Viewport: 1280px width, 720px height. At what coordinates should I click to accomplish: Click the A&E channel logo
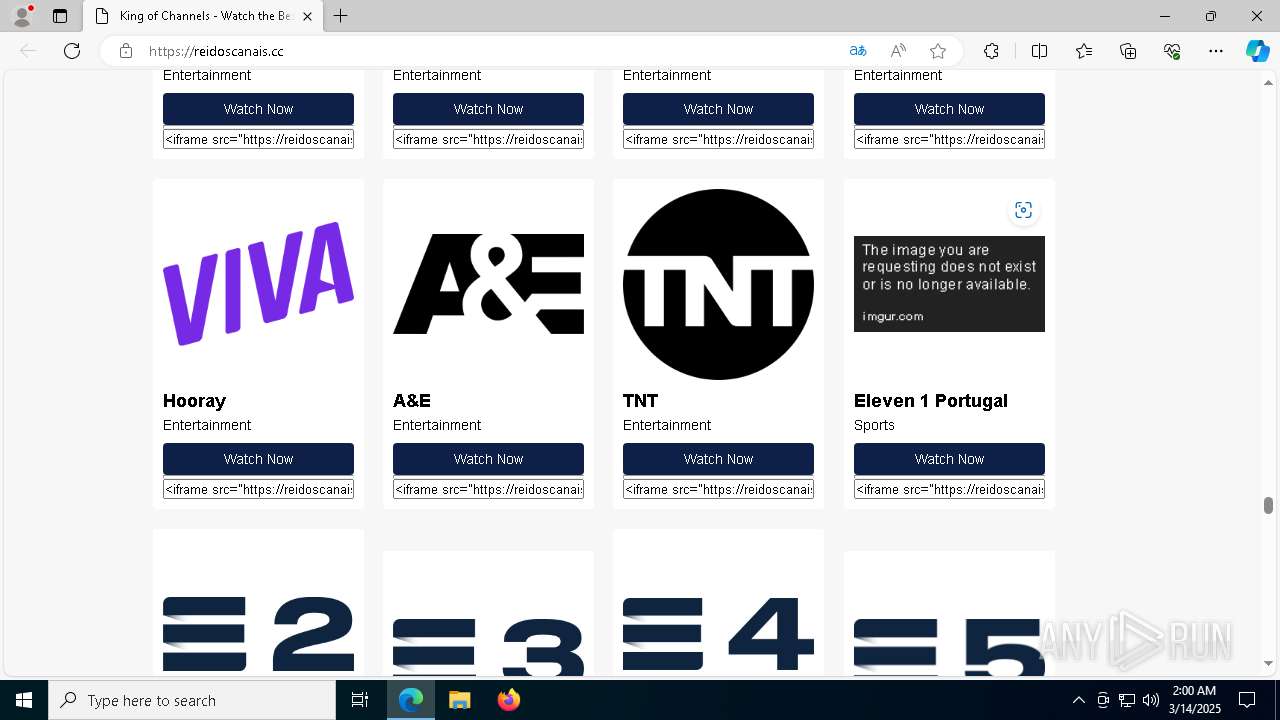coord(488,284)
